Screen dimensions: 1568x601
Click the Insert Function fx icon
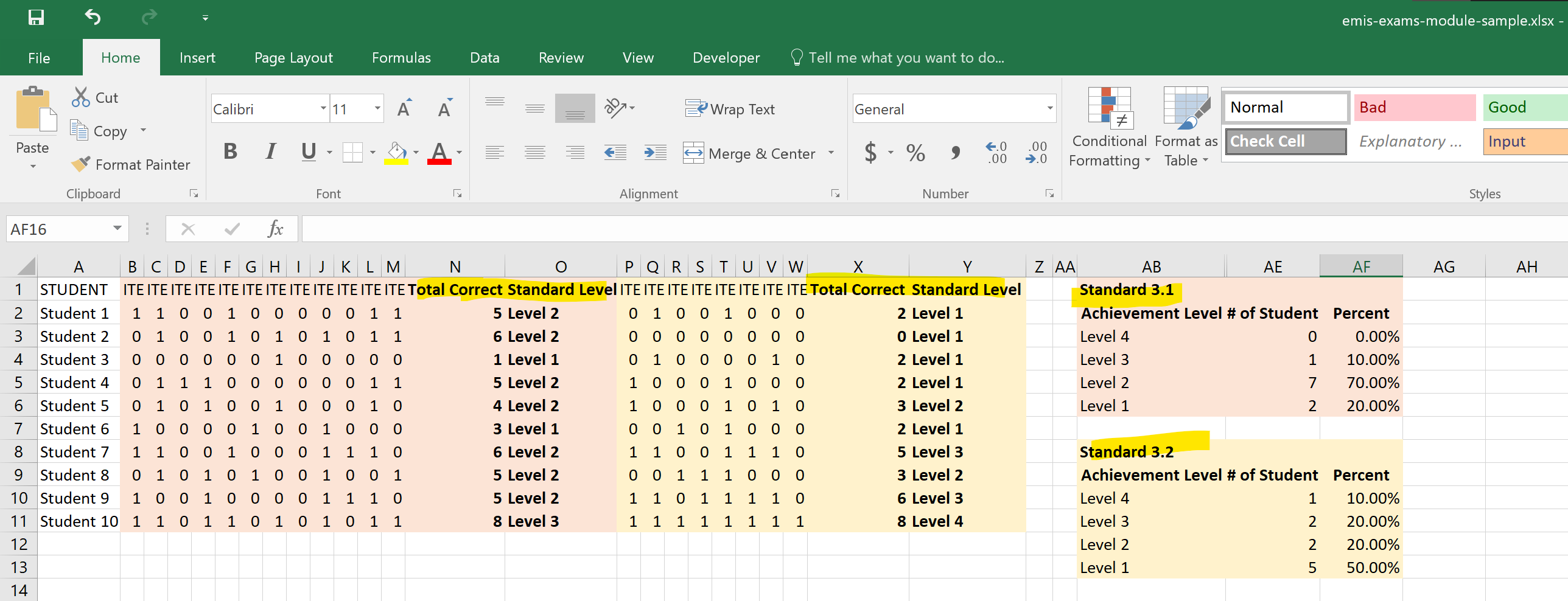275,229
